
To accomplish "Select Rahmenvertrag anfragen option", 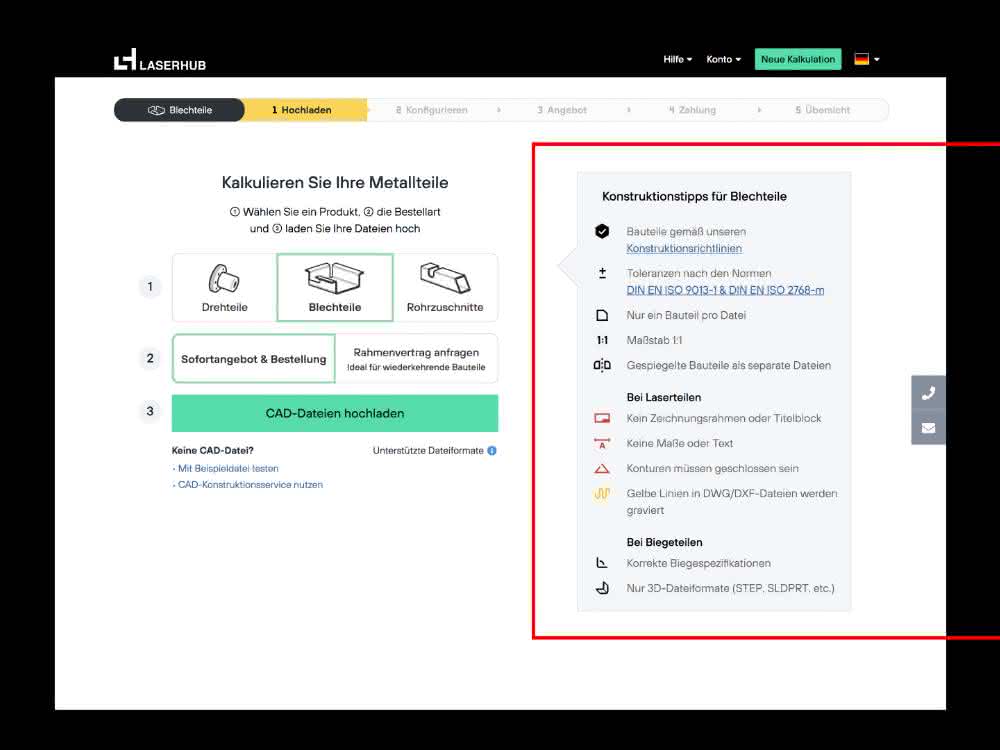I will pos(416,358).
